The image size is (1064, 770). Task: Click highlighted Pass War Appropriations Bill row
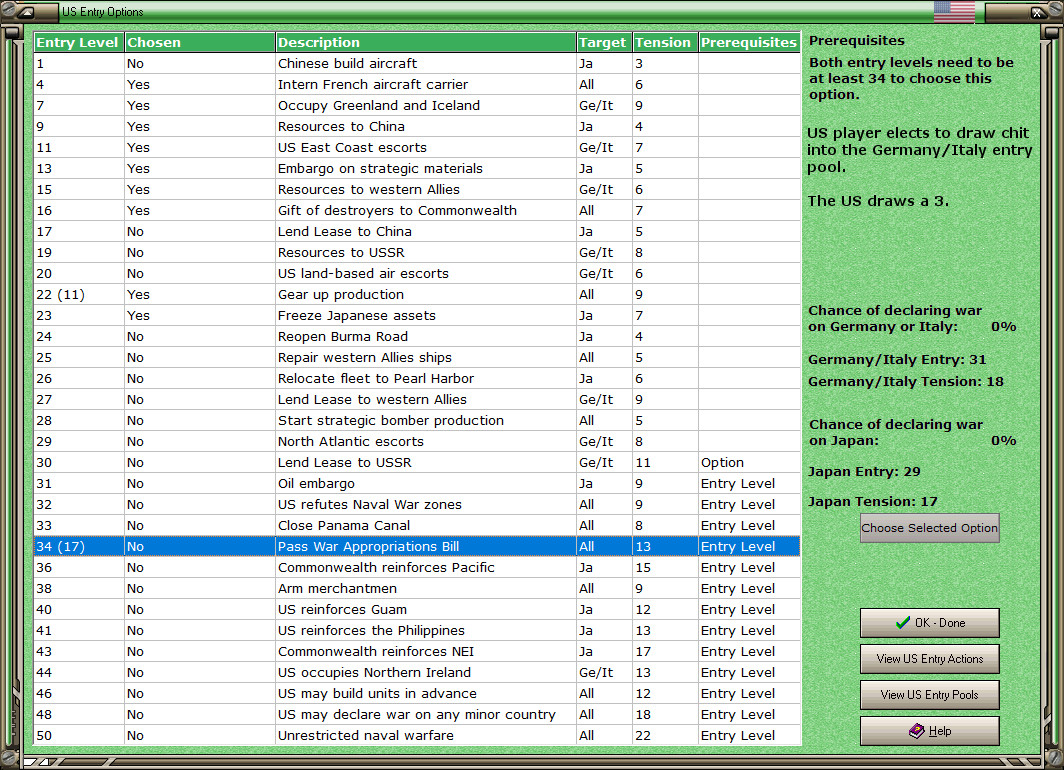(x=417, y=547)
